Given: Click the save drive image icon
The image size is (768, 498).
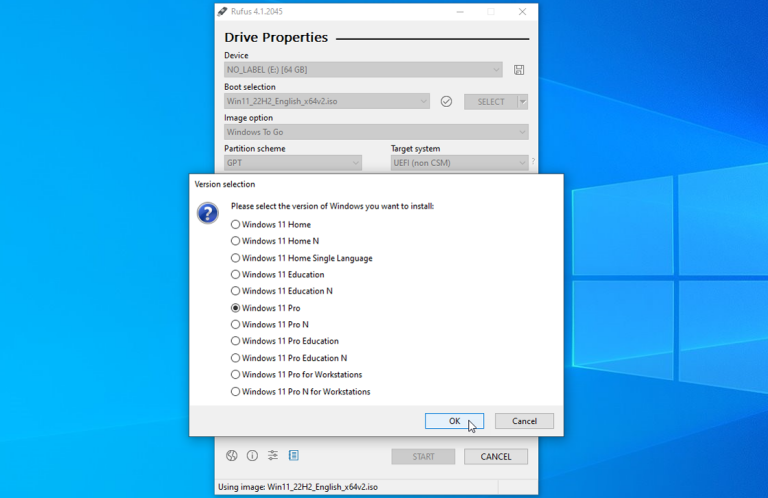Looking at the screenshot, I should [x=519, y=70].
